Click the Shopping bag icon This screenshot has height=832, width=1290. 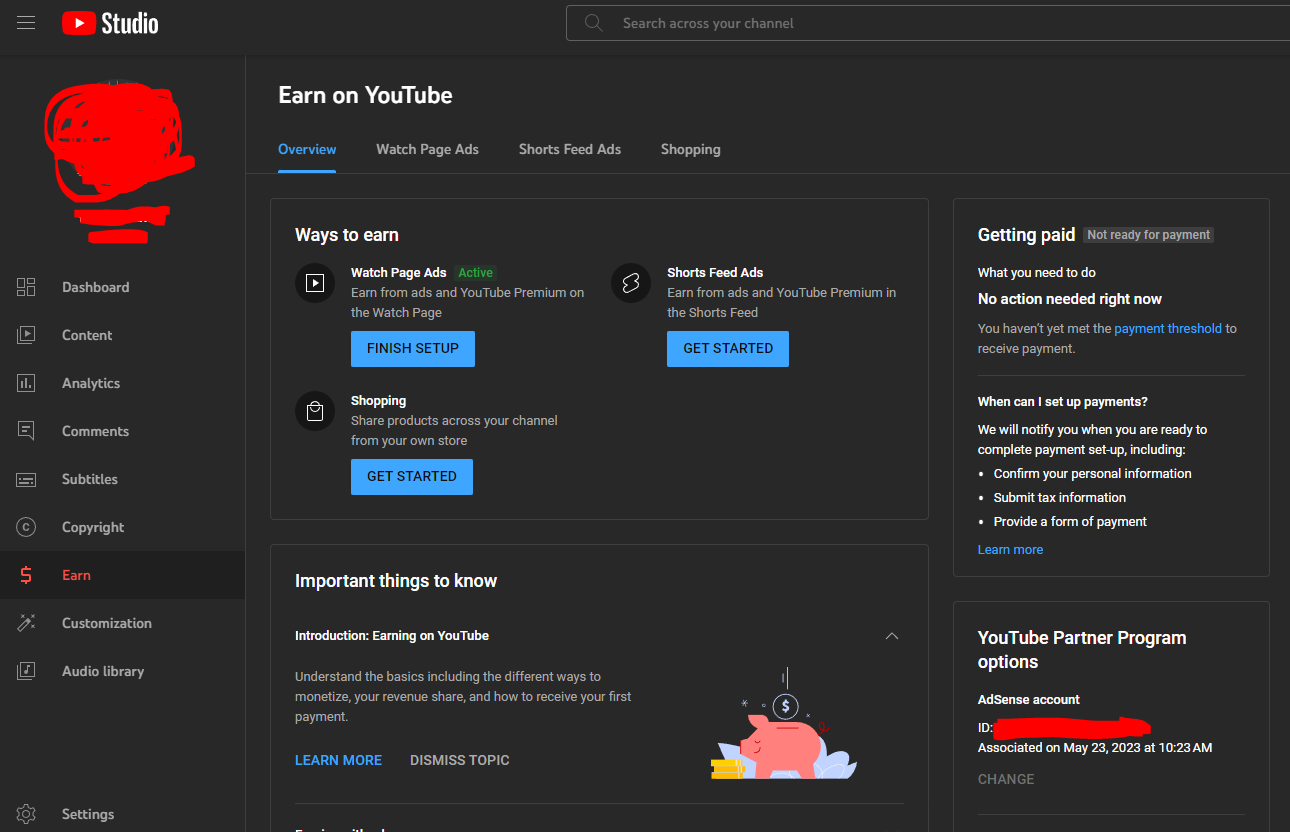coord(315,411)
